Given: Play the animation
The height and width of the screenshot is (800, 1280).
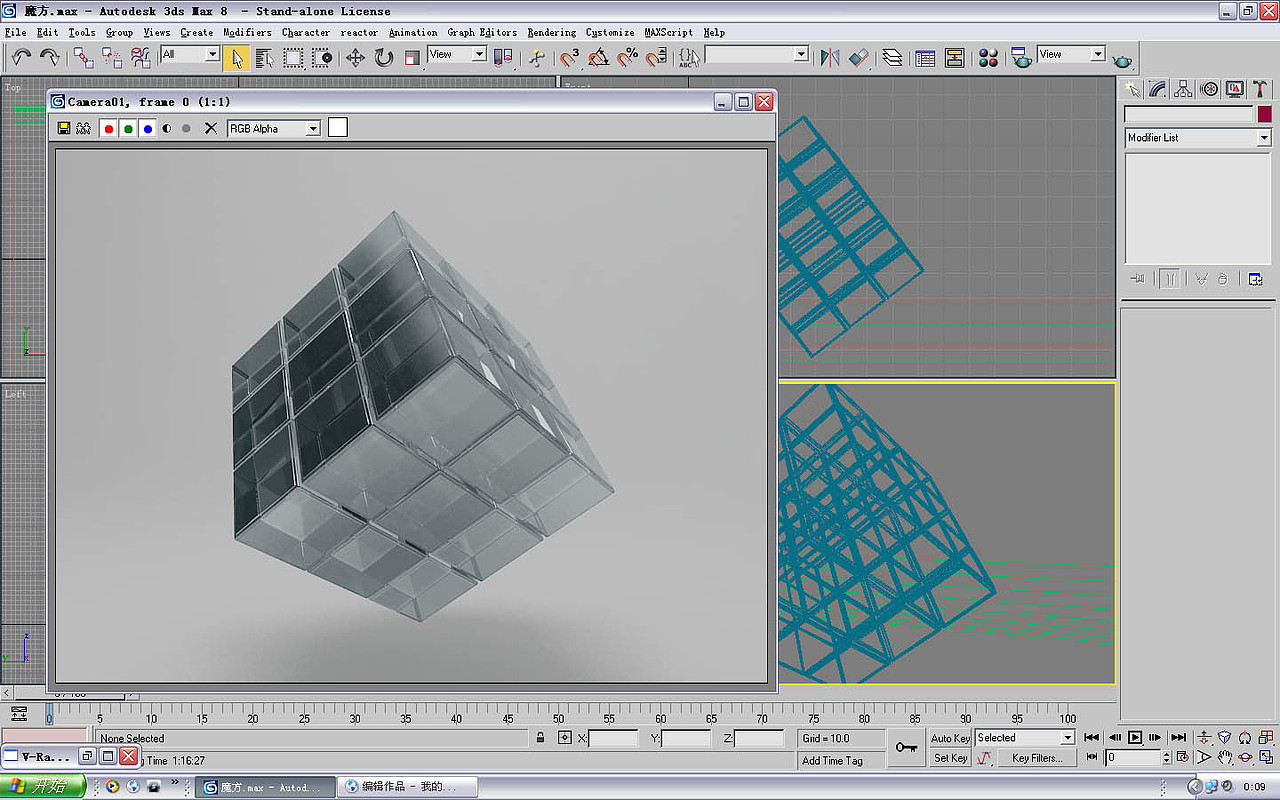Looking at the screenshot, I should (x=1135, y=738).
